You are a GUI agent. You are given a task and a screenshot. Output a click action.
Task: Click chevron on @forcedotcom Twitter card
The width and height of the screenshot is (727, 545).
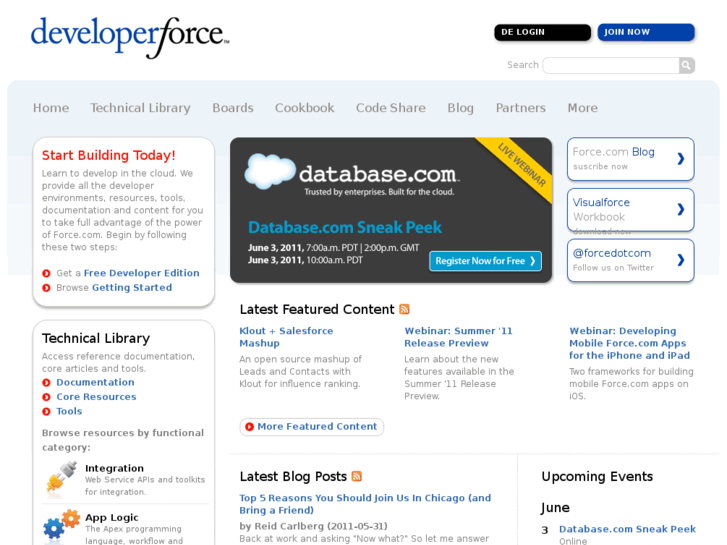[x=681, y=260]
